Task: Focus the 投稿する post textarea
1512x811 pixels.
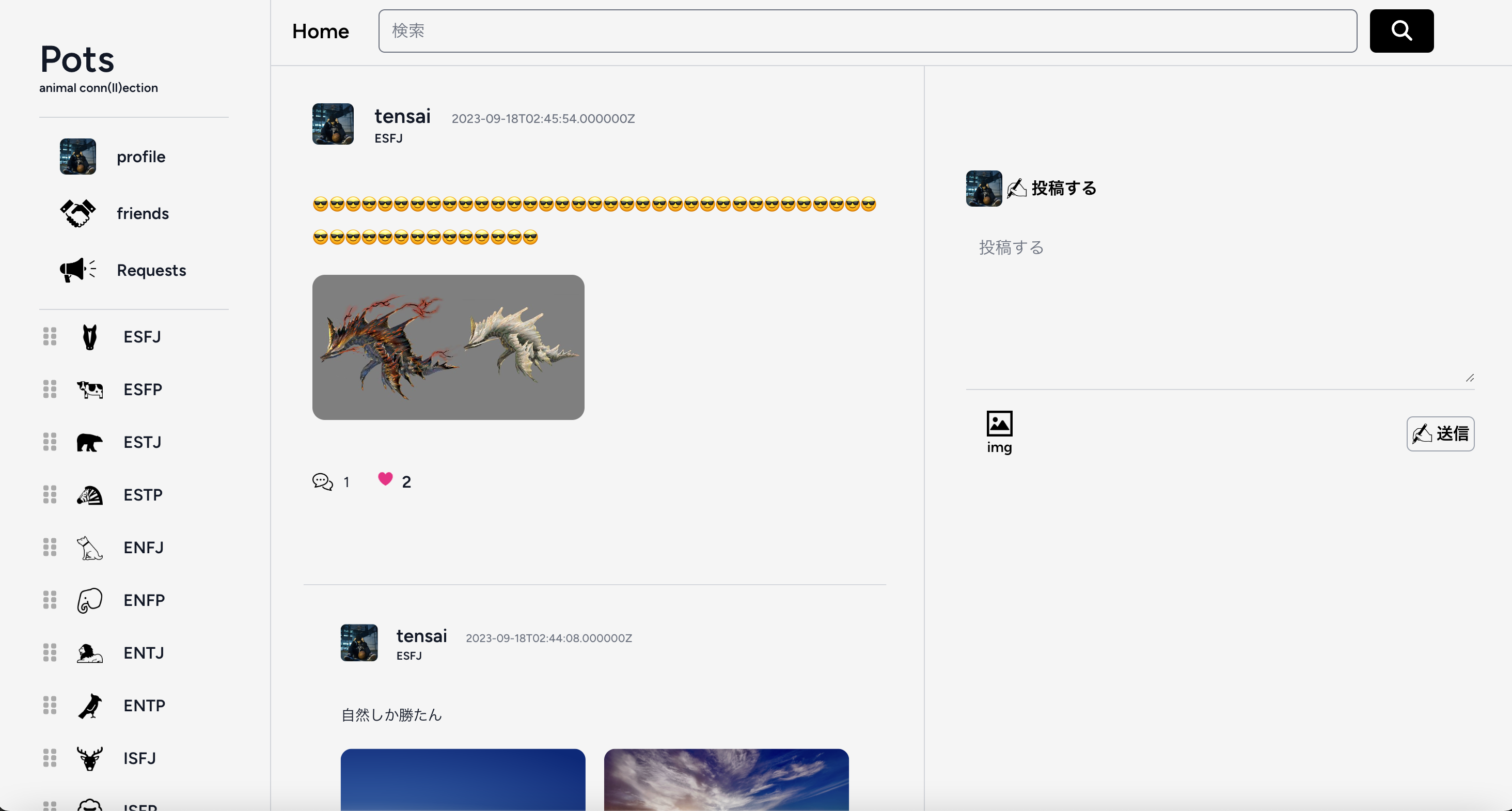Action: [x=1220, y=307]
